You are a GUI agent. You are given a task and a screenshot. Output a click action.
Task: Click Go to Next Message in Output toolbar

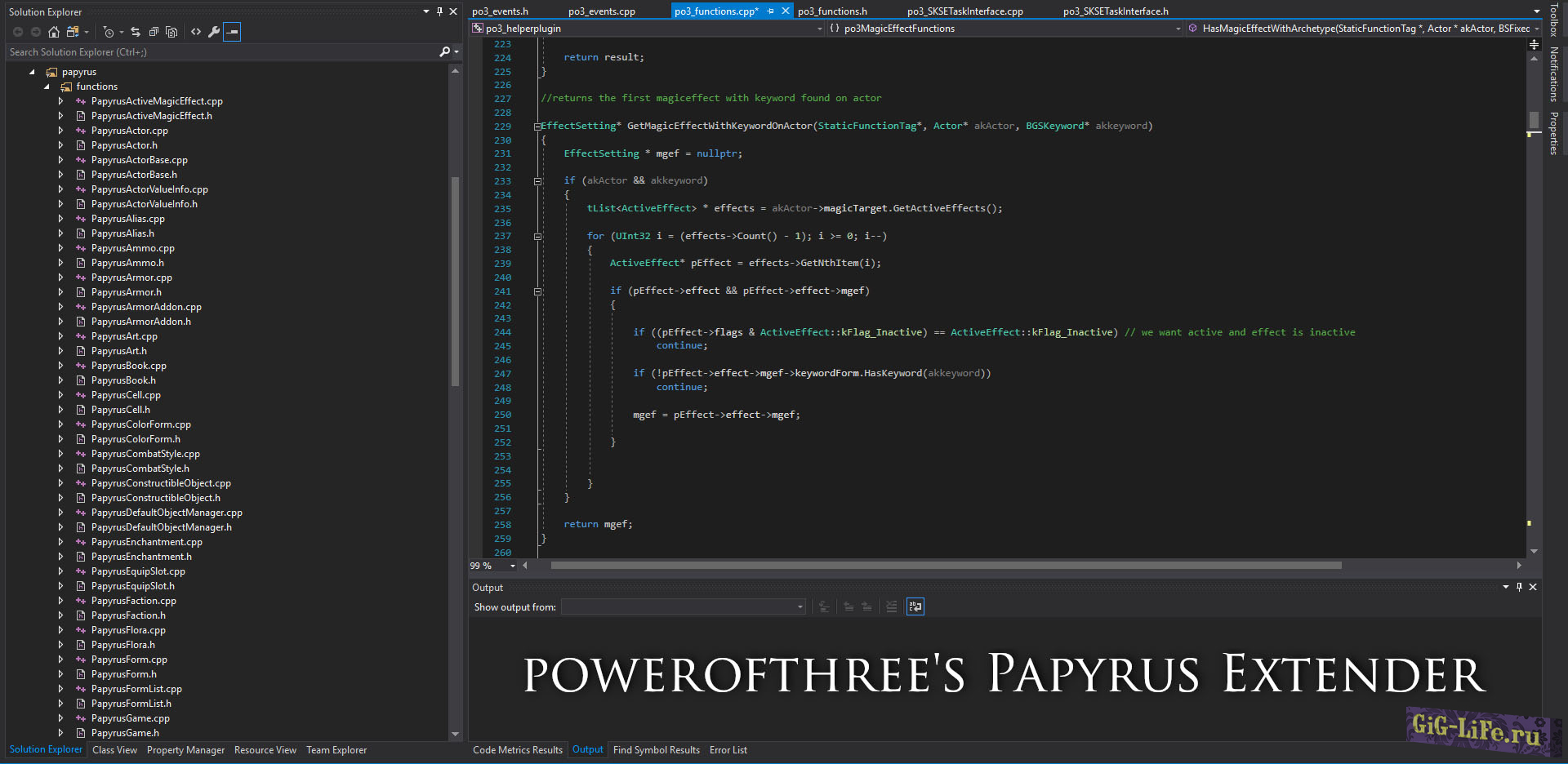coord(866,606)
